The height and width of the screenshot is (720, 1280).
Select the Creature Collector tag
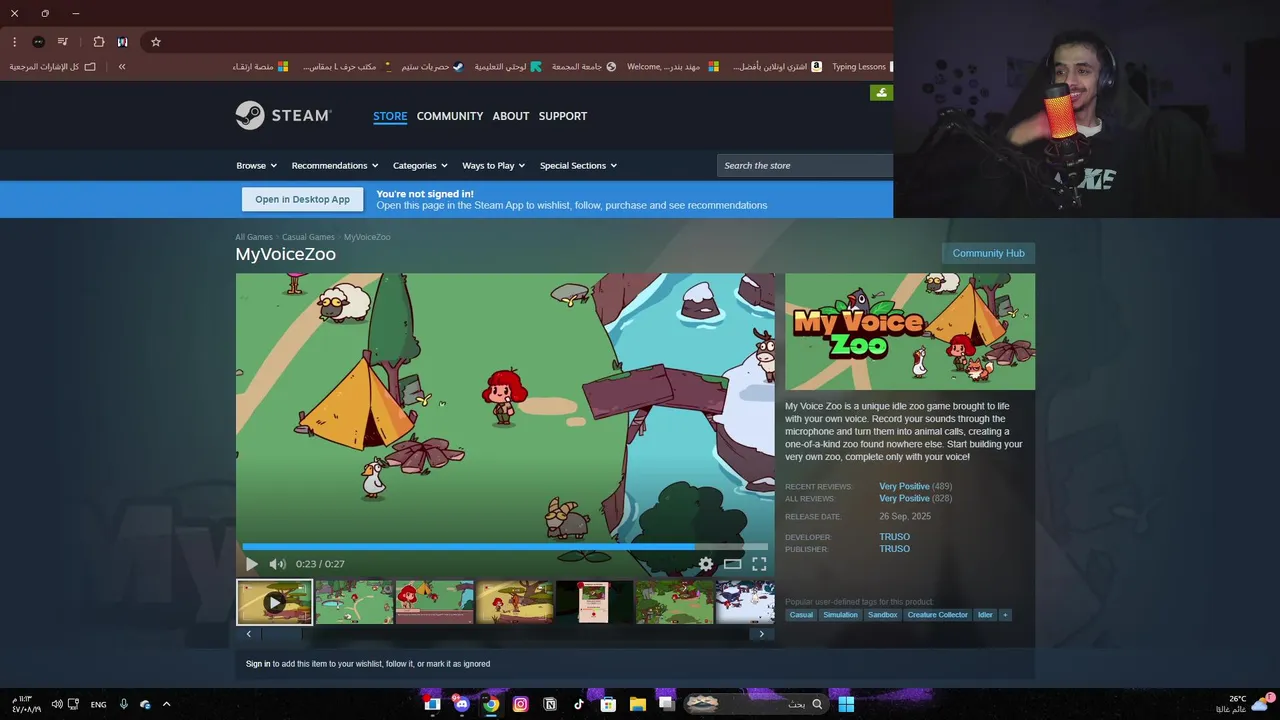pos(937,615)
